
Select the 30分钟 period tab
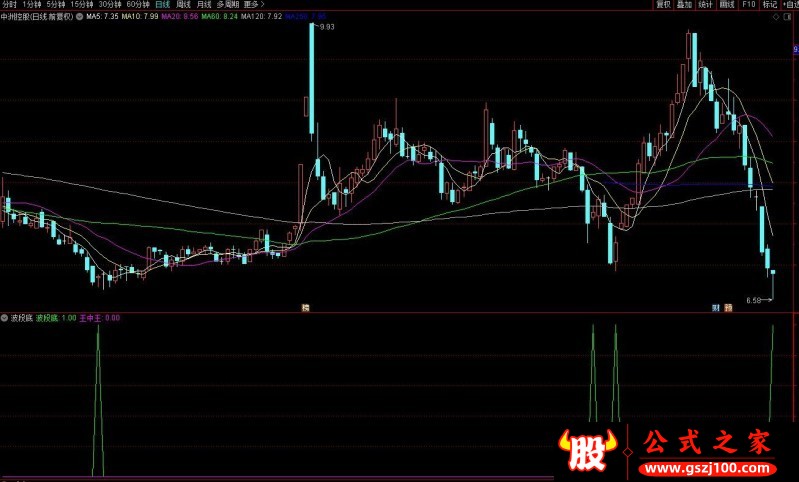click(110, 4)
